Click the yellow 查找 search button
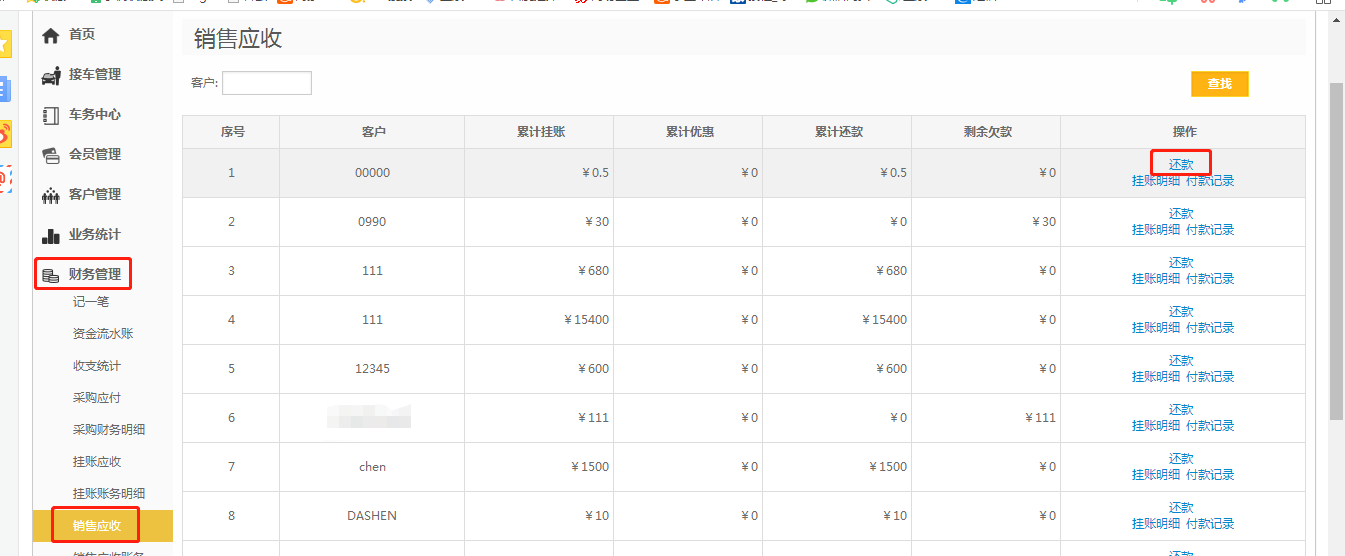 [x=1219, y=84]
